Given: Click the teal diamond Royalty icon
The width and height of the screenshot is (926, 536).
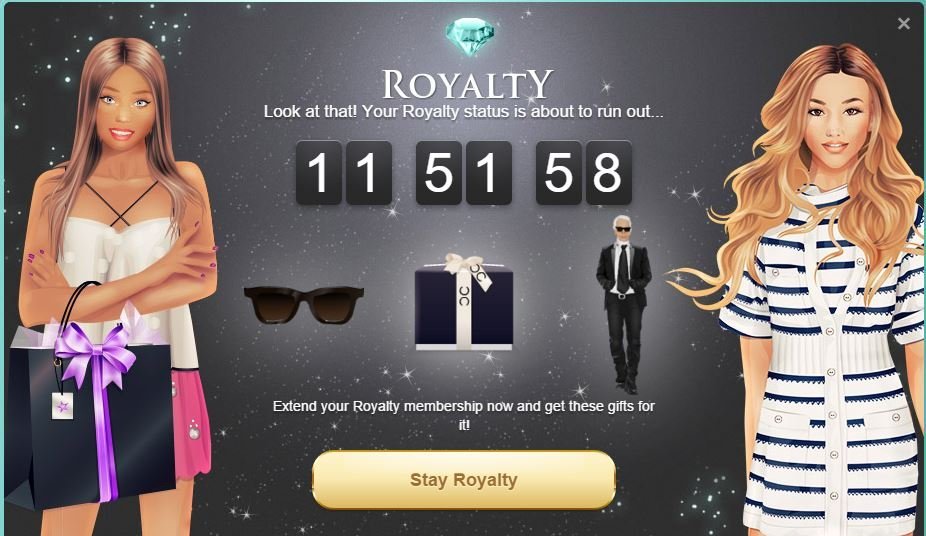Looking at the screenshot, I should click(469, 37).
